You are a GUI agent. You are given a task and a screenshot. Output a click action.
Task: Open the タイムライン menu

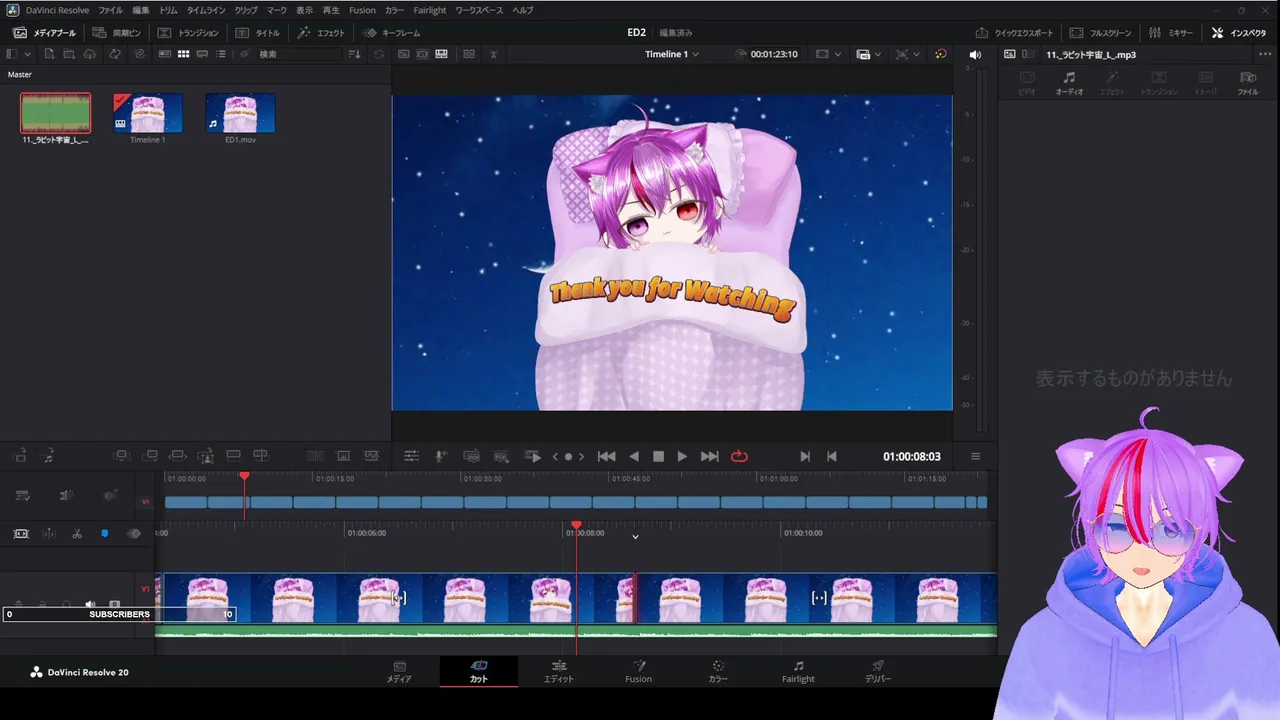pyautogui.click(x=206, y=10)
